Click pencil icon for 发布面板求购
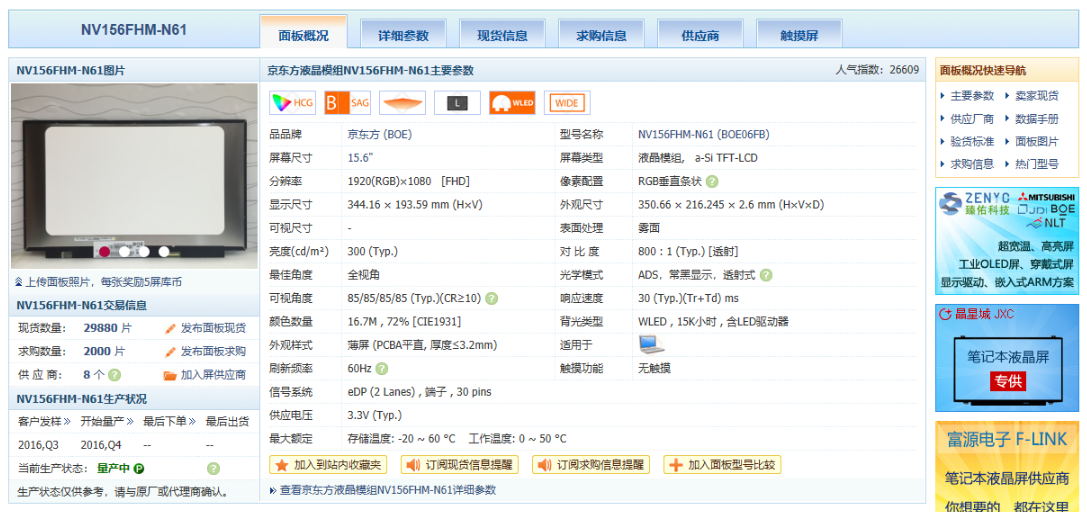The image size is (1087, 512). click(x=171, y=351)
